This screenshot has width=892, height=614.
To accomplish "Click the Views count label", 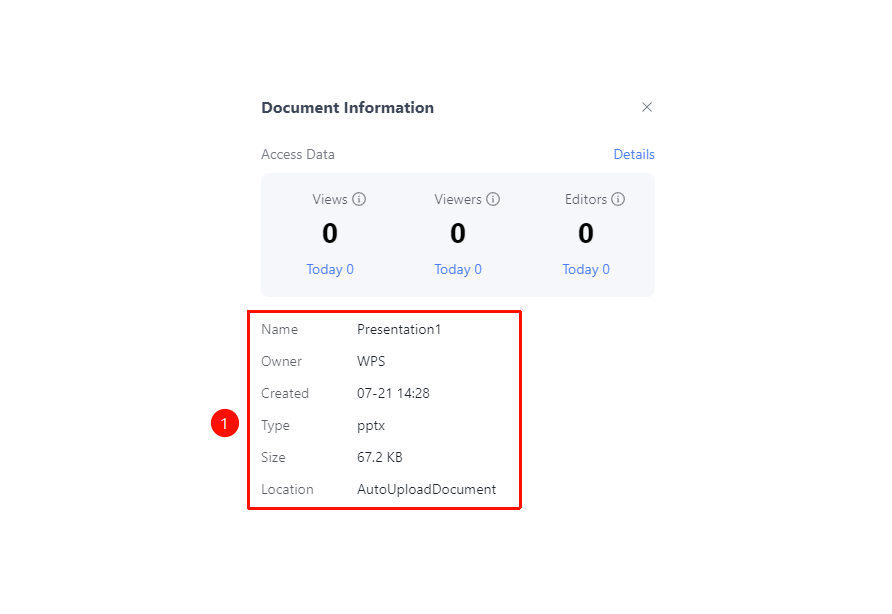I will click(330, 199).
